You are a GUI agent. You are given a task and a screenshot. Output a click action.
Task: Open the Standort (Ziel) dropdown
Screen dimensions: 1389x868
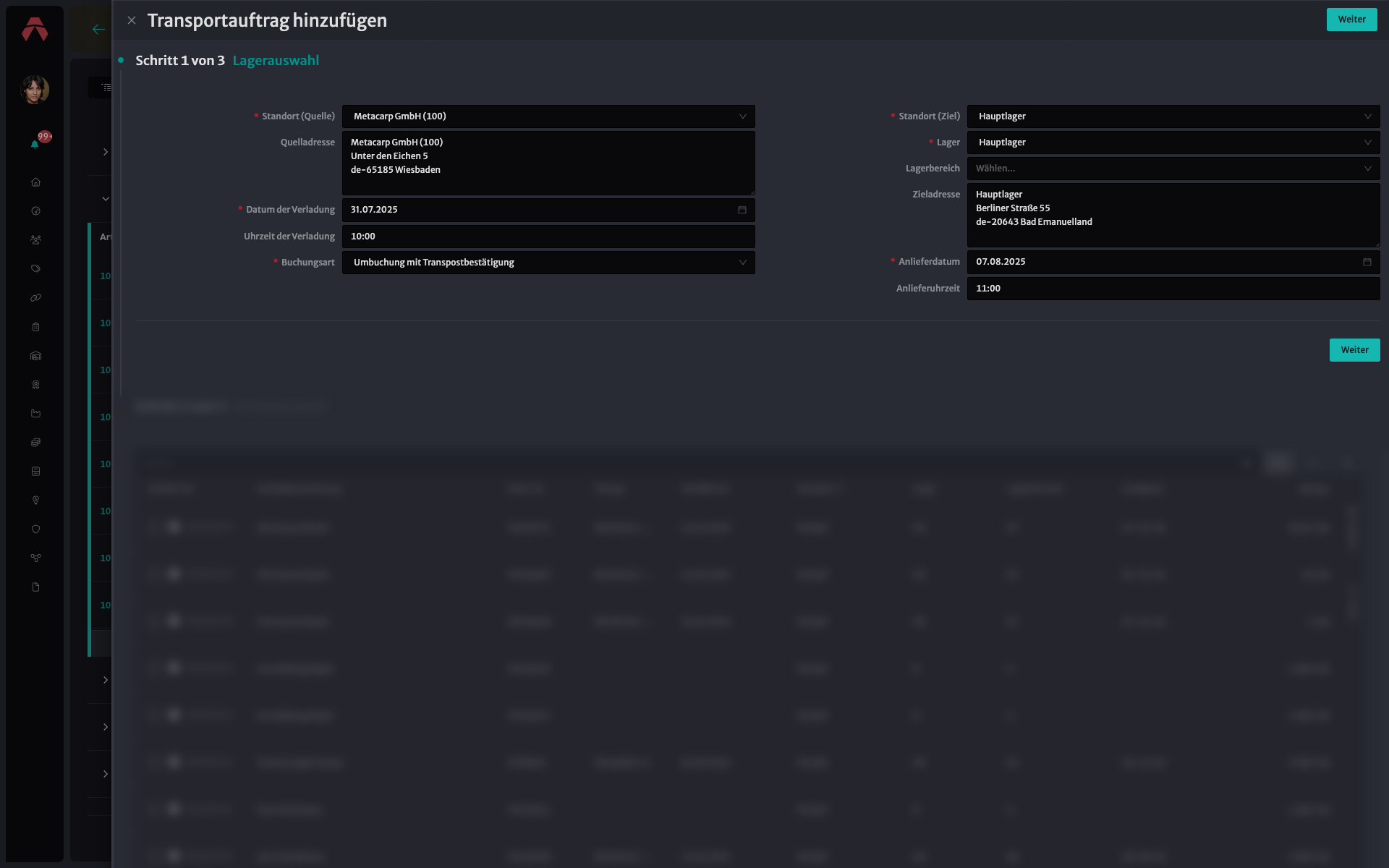[1173, 116]
